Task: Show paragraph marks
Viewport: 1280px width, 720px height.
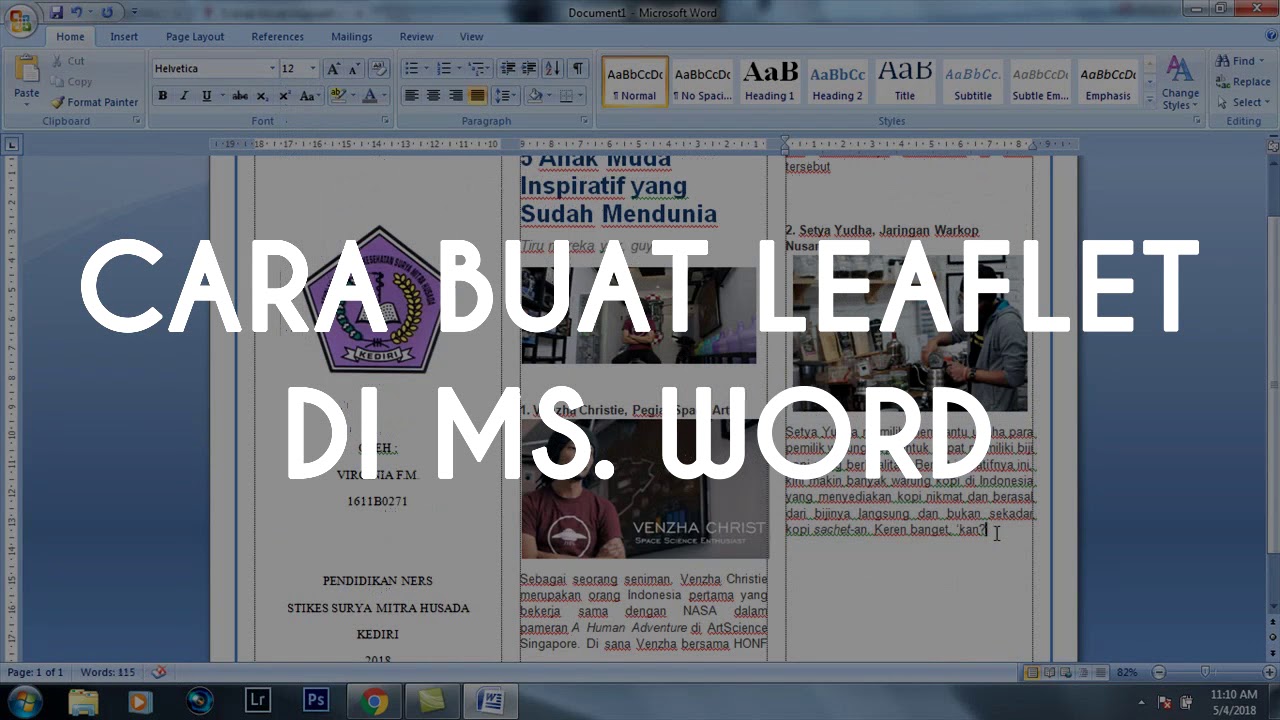Action: (x=578, y=69)
